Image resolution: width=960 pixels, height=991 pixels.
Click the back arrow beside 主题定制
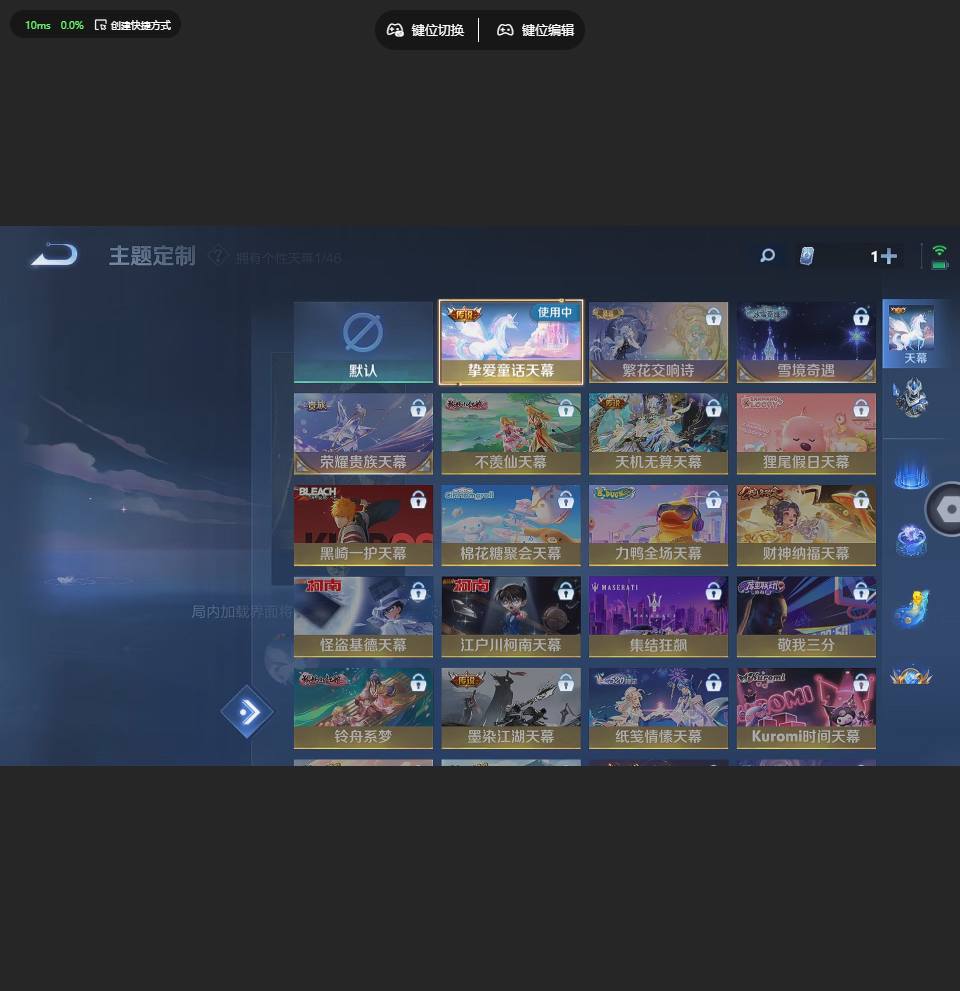[x=54, y=256]
